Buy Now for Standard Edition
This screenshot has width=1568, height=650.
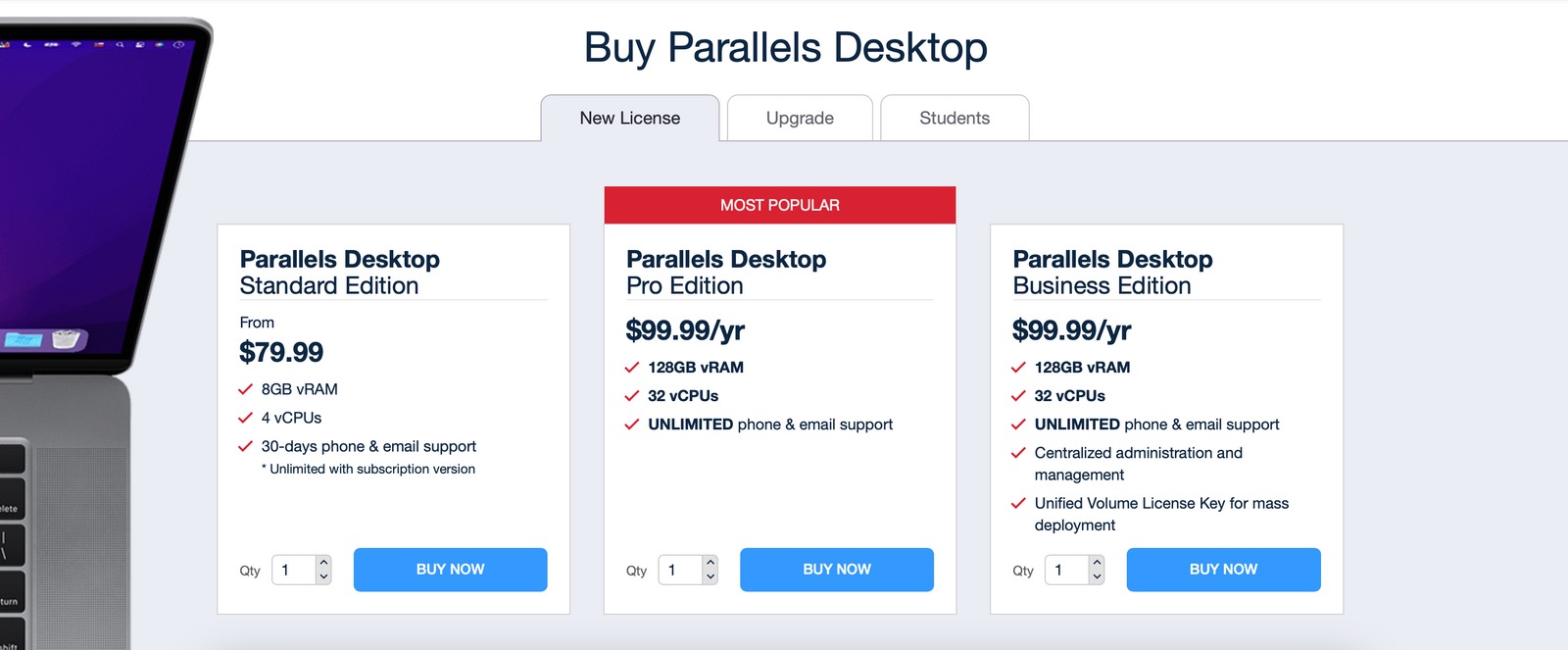pos(450,570)
